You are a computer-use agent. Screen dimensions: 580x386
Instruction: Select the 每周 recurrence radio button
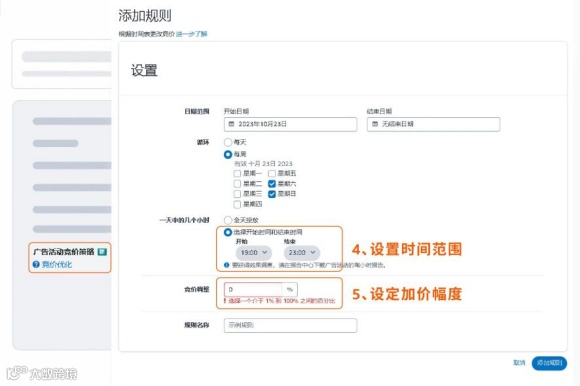tap(228, 154)
